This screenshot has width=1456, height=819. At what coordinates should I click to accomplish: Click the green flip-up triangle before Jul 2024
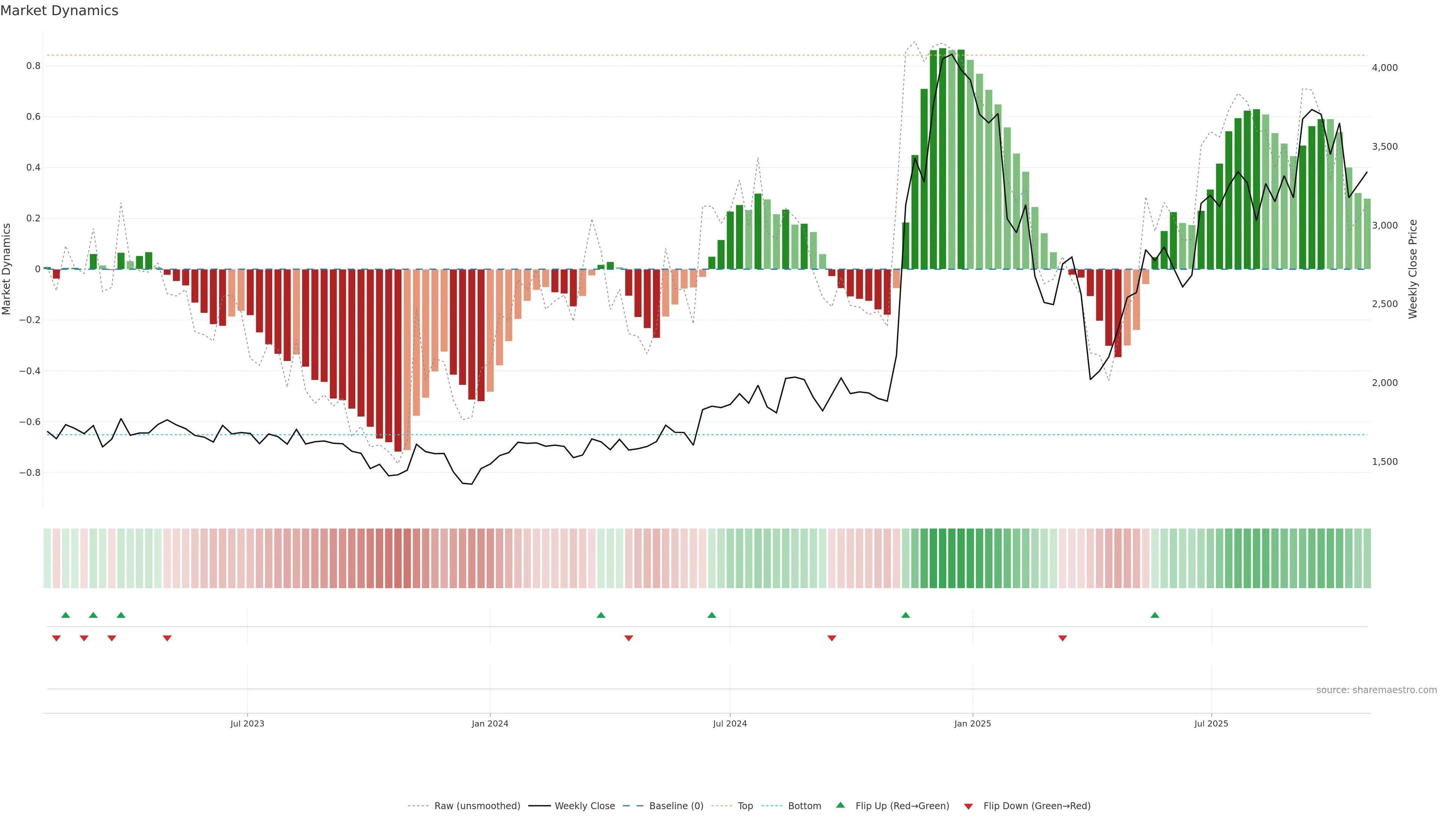[x=712, y=615]
